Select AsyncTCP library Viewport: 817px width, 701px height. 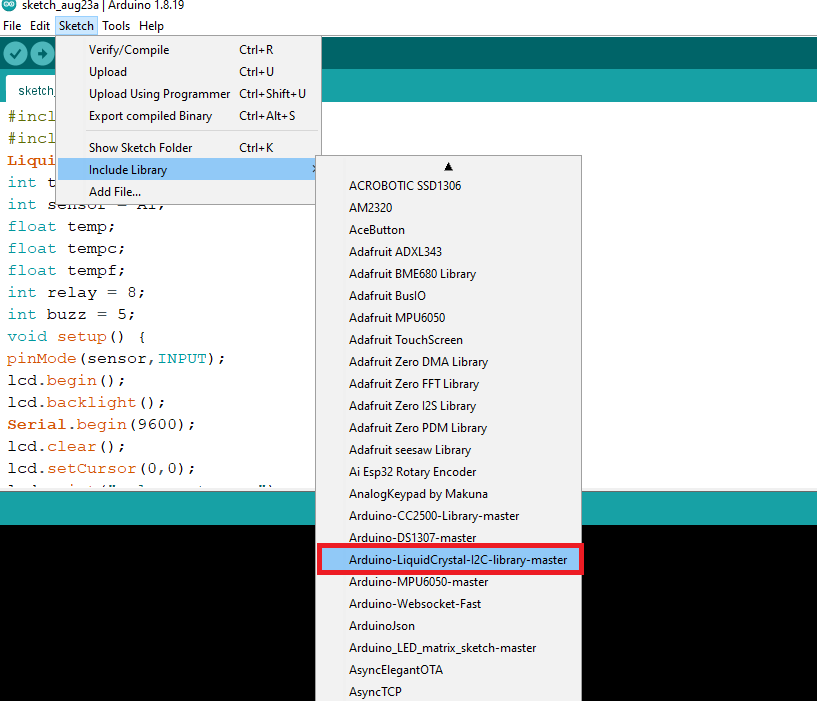click(x=449, y=692)
